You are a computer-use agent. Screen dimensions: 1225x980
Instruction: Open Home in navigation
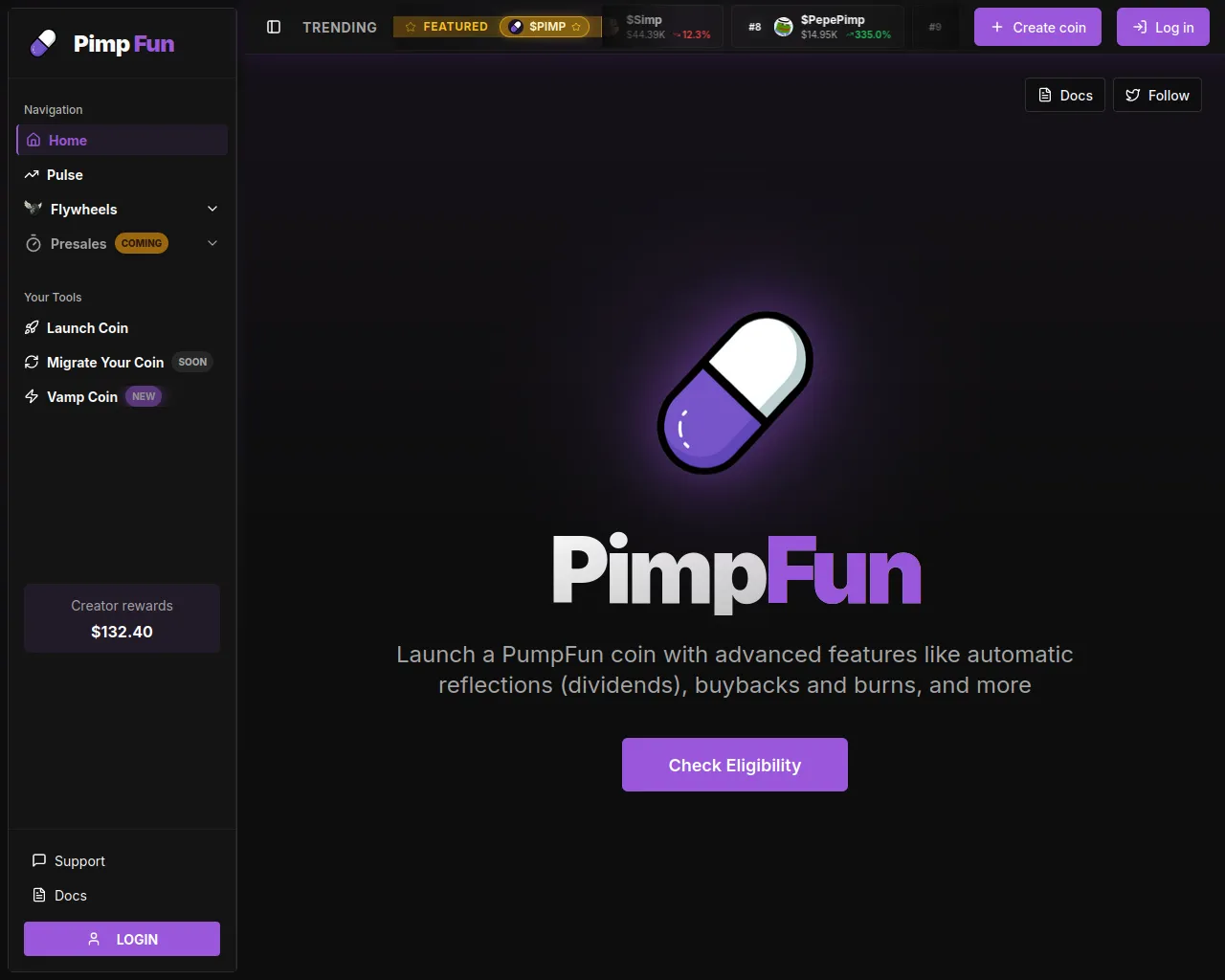122,140
